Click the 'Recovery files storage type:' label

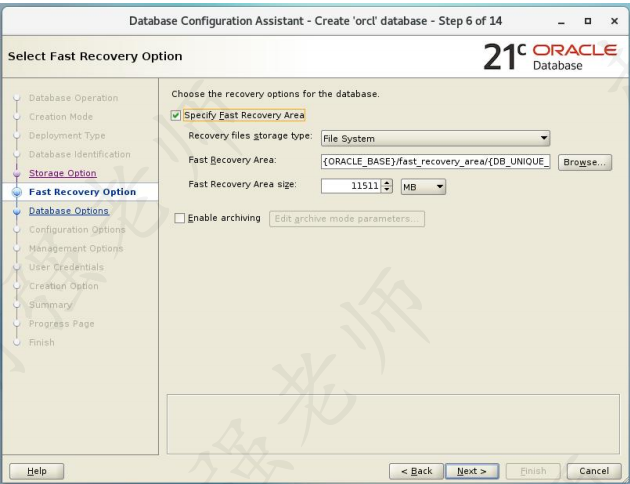pyautogui.click(x=250, y=136)
